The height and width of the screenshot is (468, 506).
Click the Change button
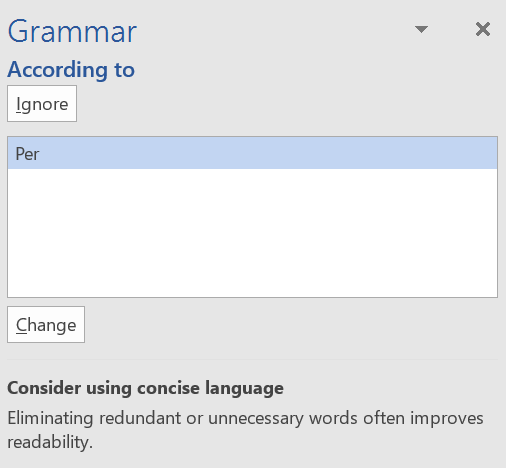46,325
